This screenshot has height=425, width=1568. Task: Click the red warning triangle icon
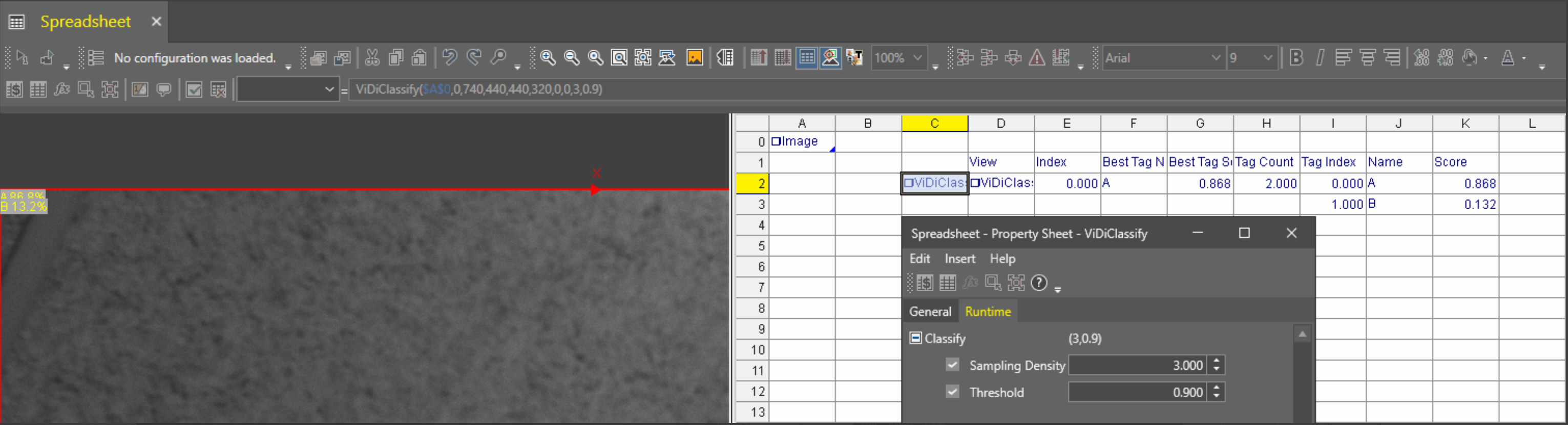1037,58
